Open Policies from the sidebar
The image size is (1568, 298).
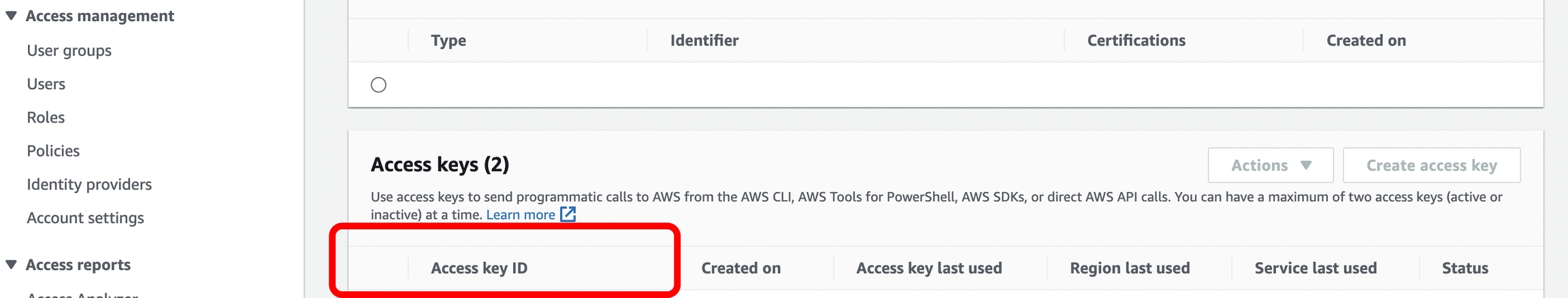pos(53,150)
